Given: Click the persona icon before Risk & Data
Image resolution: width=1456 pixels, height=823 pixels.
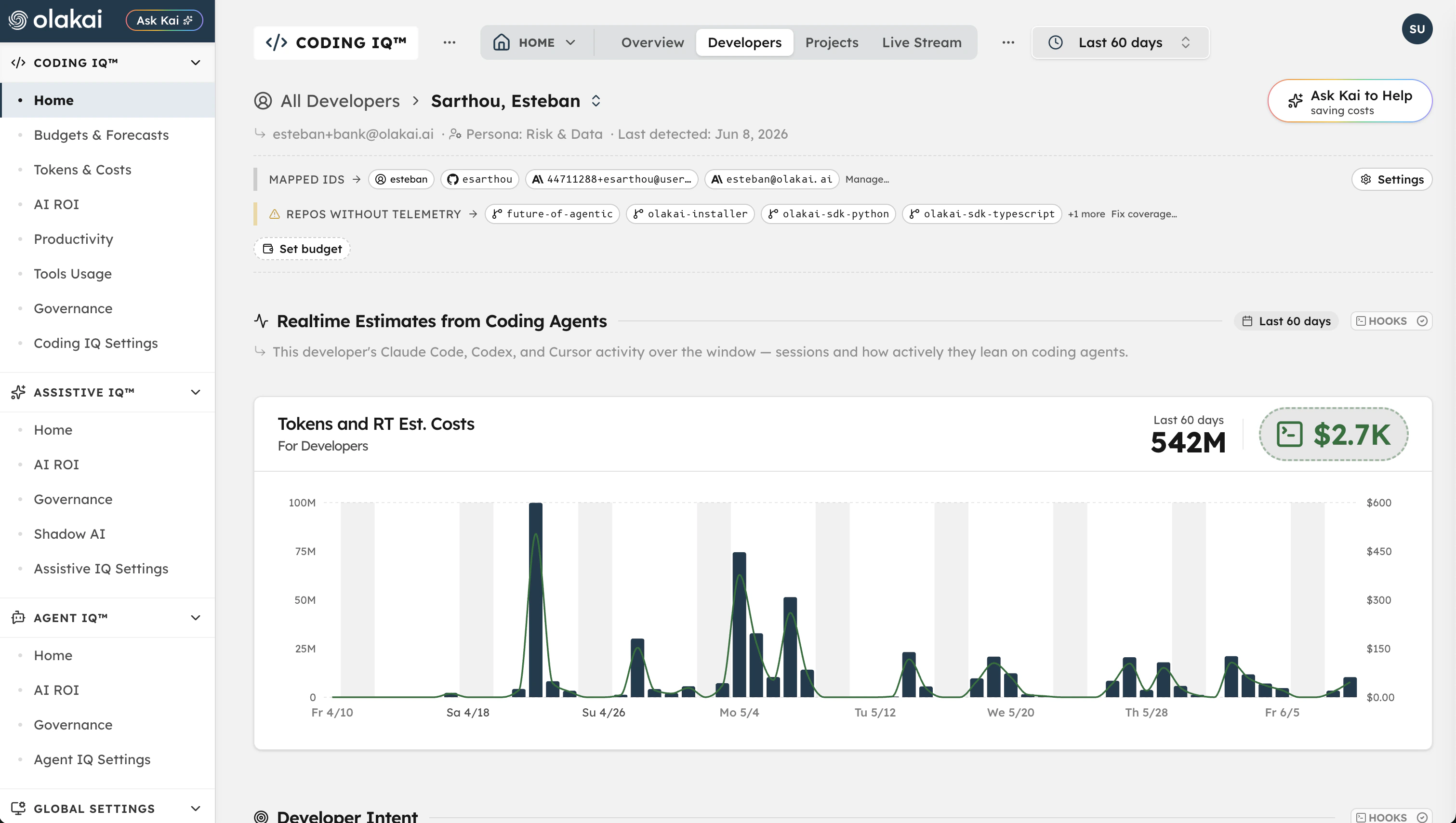Looking at the screenshot, I should pyautogui.click(x=455, y=134).
